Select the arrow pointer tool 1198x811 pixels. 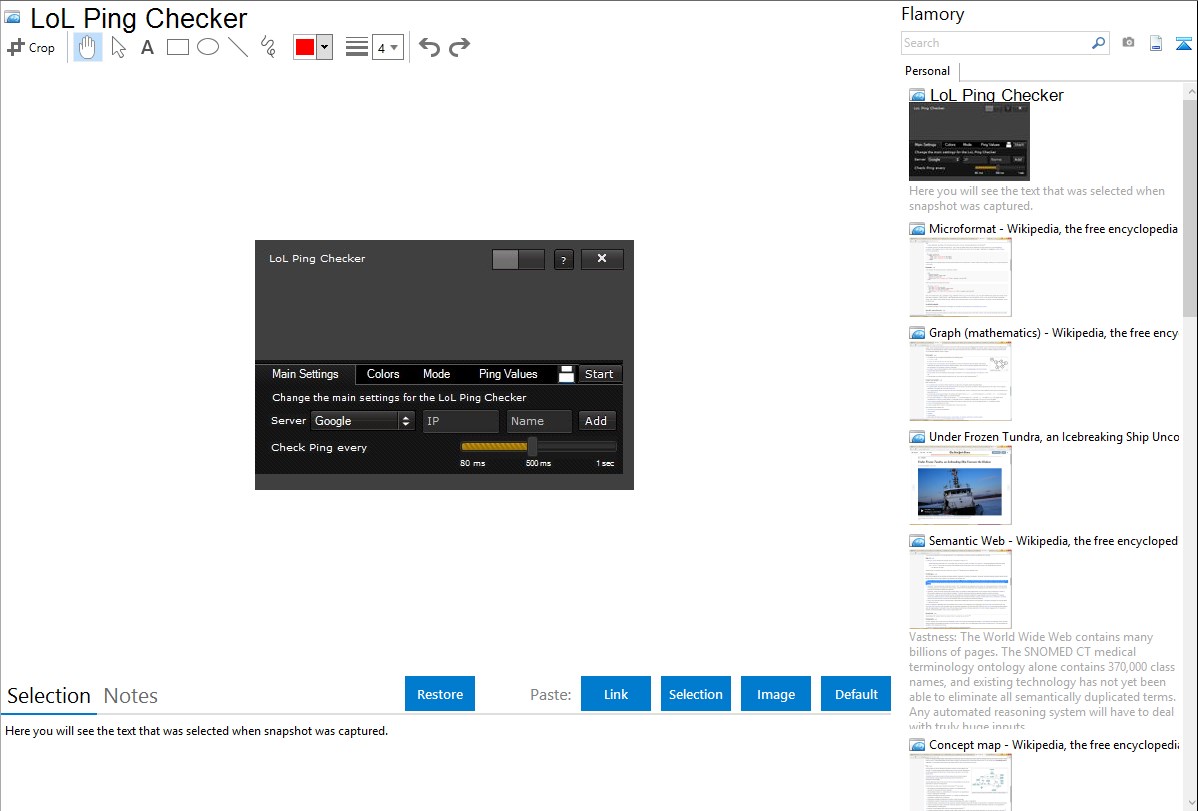tap(118, 47)
